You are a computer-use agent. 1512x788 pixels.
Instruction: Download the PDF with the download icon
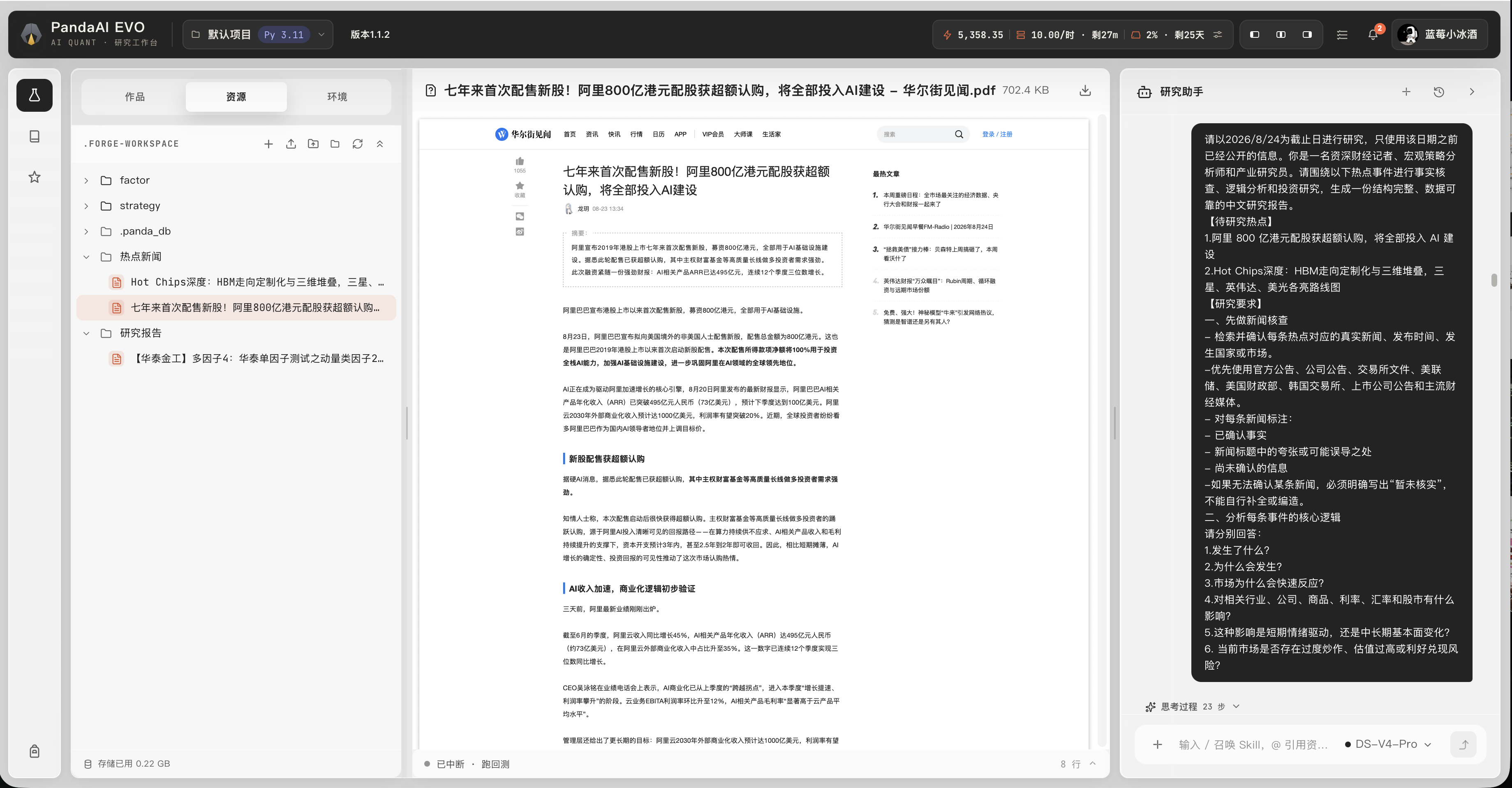point(1085,90)
